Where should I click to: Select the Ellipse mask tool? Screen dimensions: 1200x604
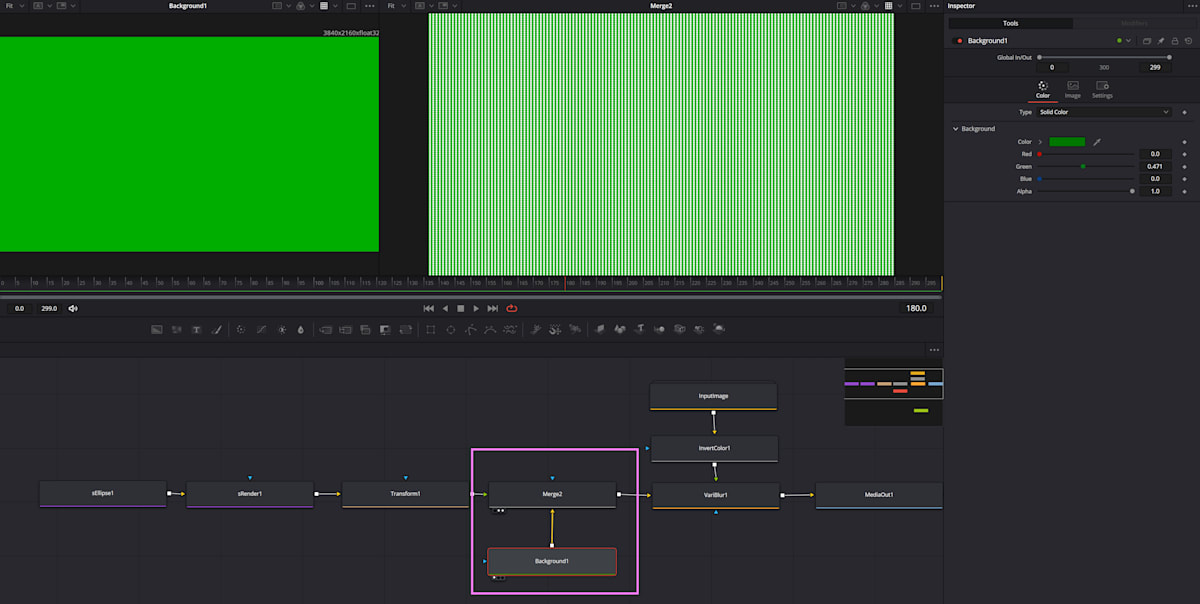point(451,329)
